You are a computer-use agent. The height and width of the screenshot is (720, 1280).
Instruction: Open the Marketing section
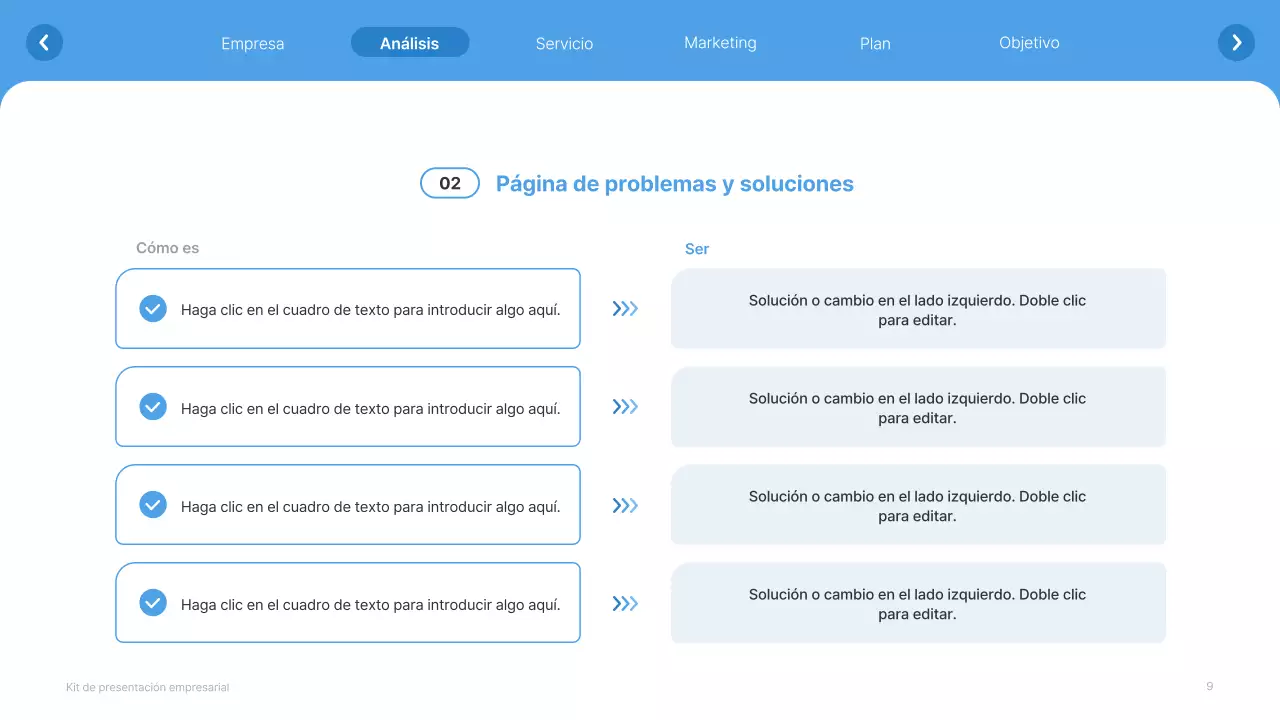pyautogui.click(x=720, y=42)
